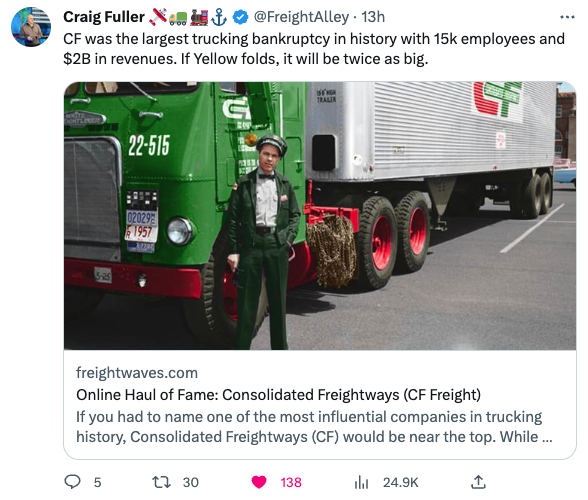The height and width of the screenshot is (500, 588).
Task: Open the green truck card image
Action: click(320, 216)
